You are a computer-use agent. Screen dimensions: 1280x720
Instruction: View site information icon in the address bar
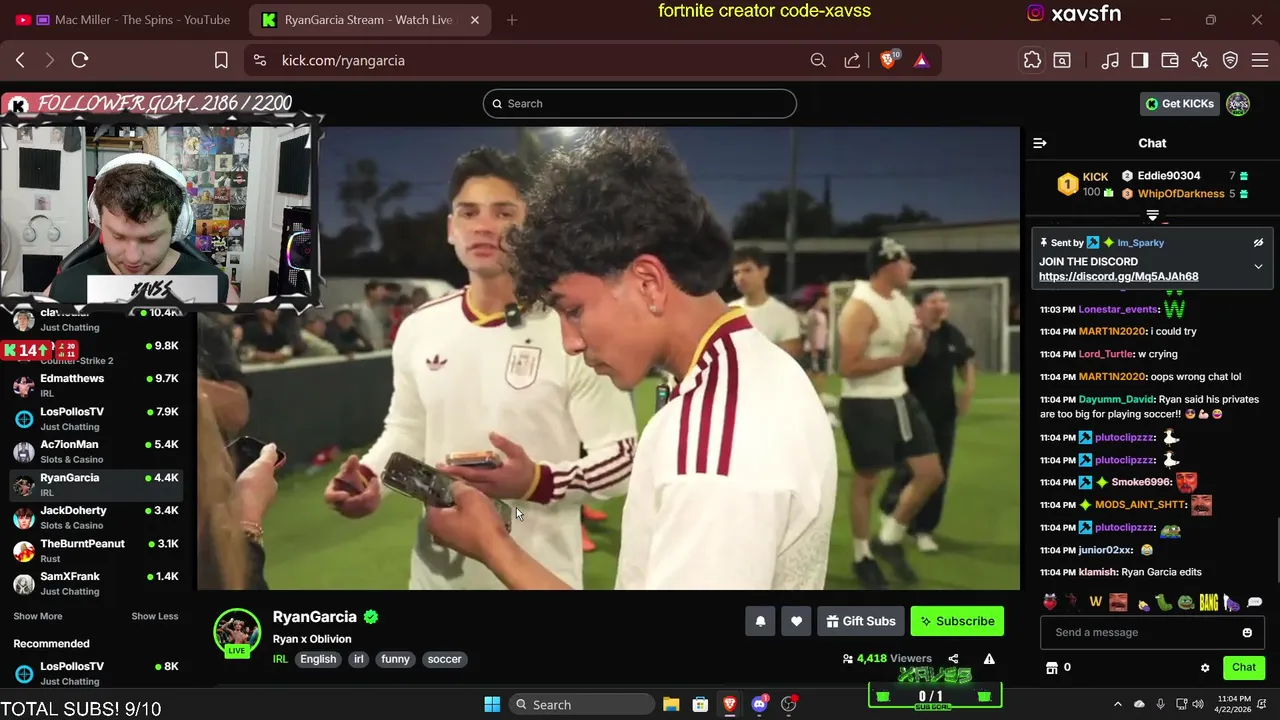[260, 60]
